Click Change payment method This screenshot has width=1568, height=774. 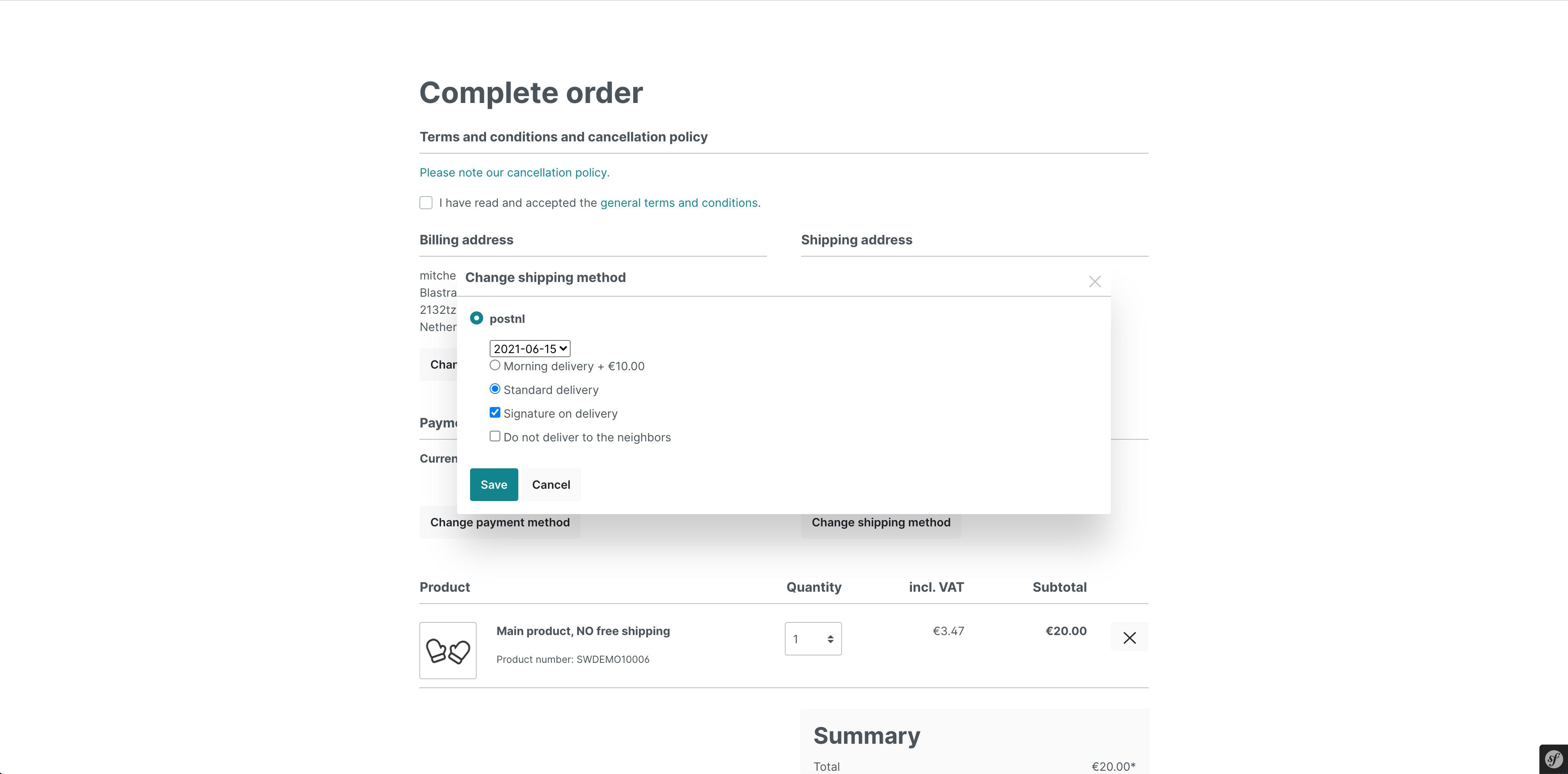click(x=500, y=521)
